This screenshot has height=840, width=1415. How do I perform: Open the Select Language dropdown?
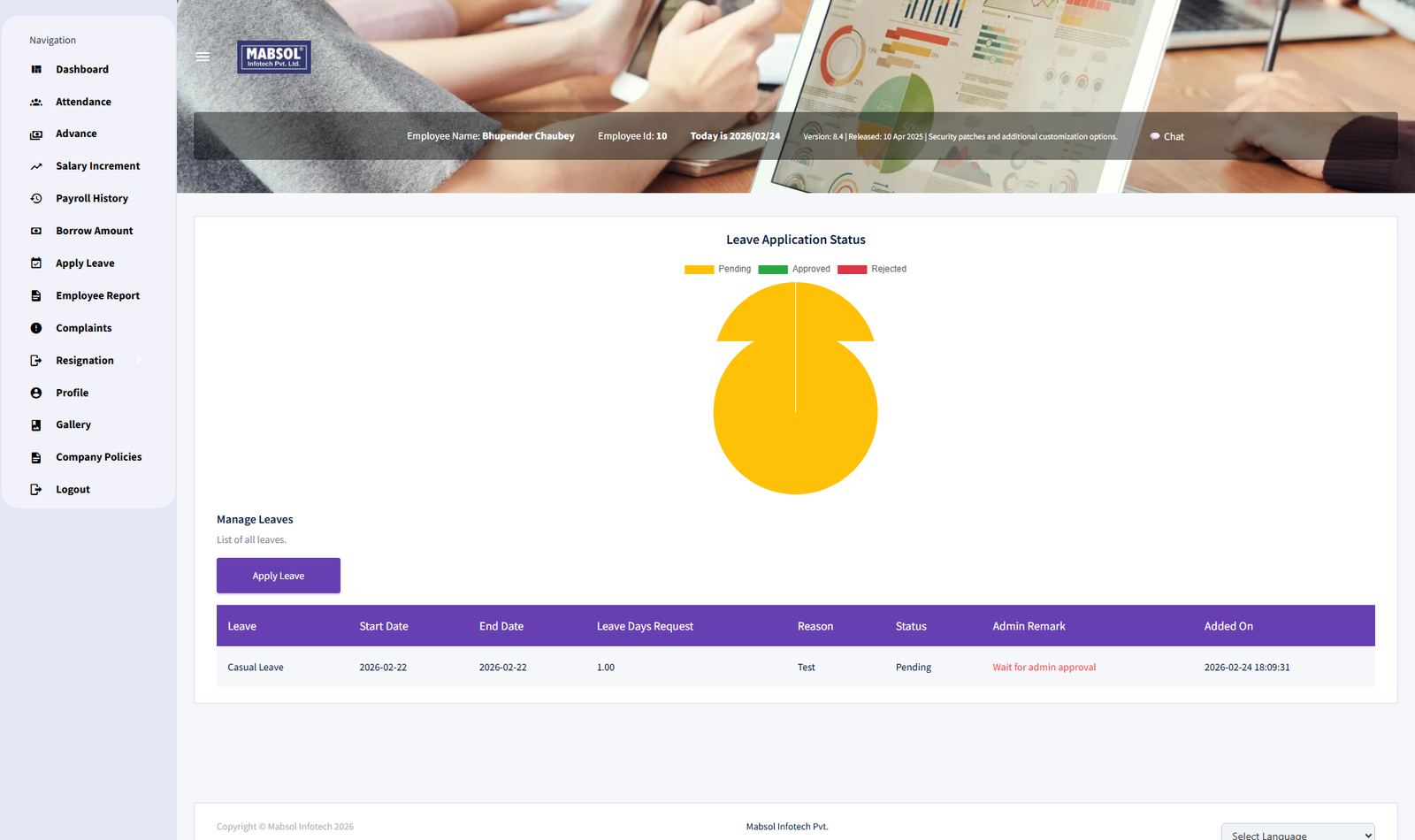tap(1297, 834)
